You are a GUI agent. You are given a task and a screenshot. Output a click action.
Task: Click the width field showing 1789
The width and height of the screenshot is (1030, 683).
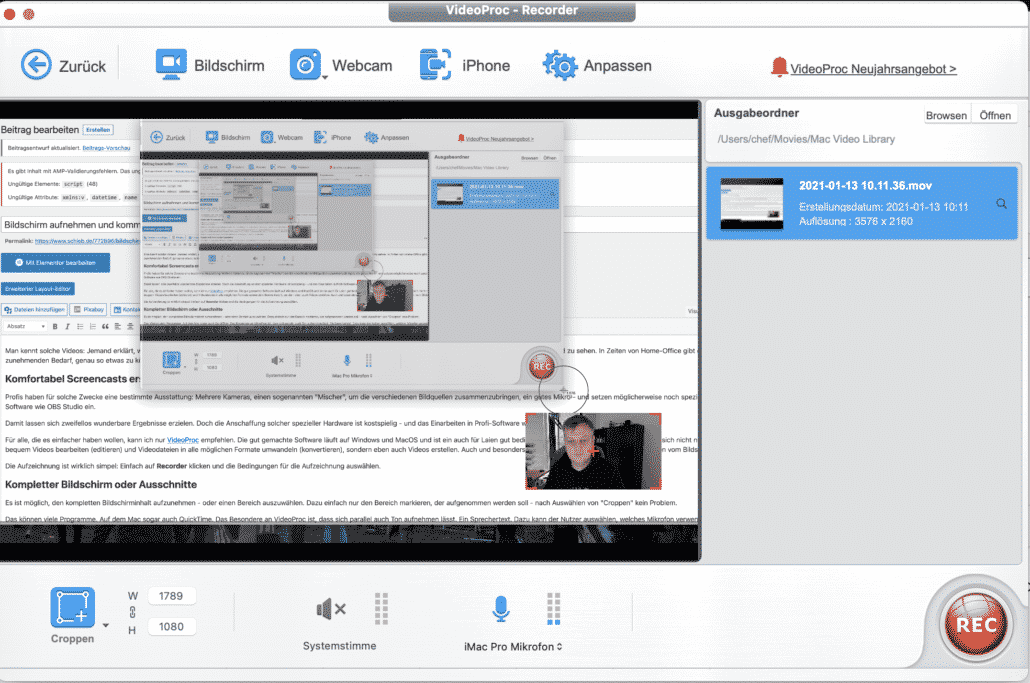click(171, 596)
